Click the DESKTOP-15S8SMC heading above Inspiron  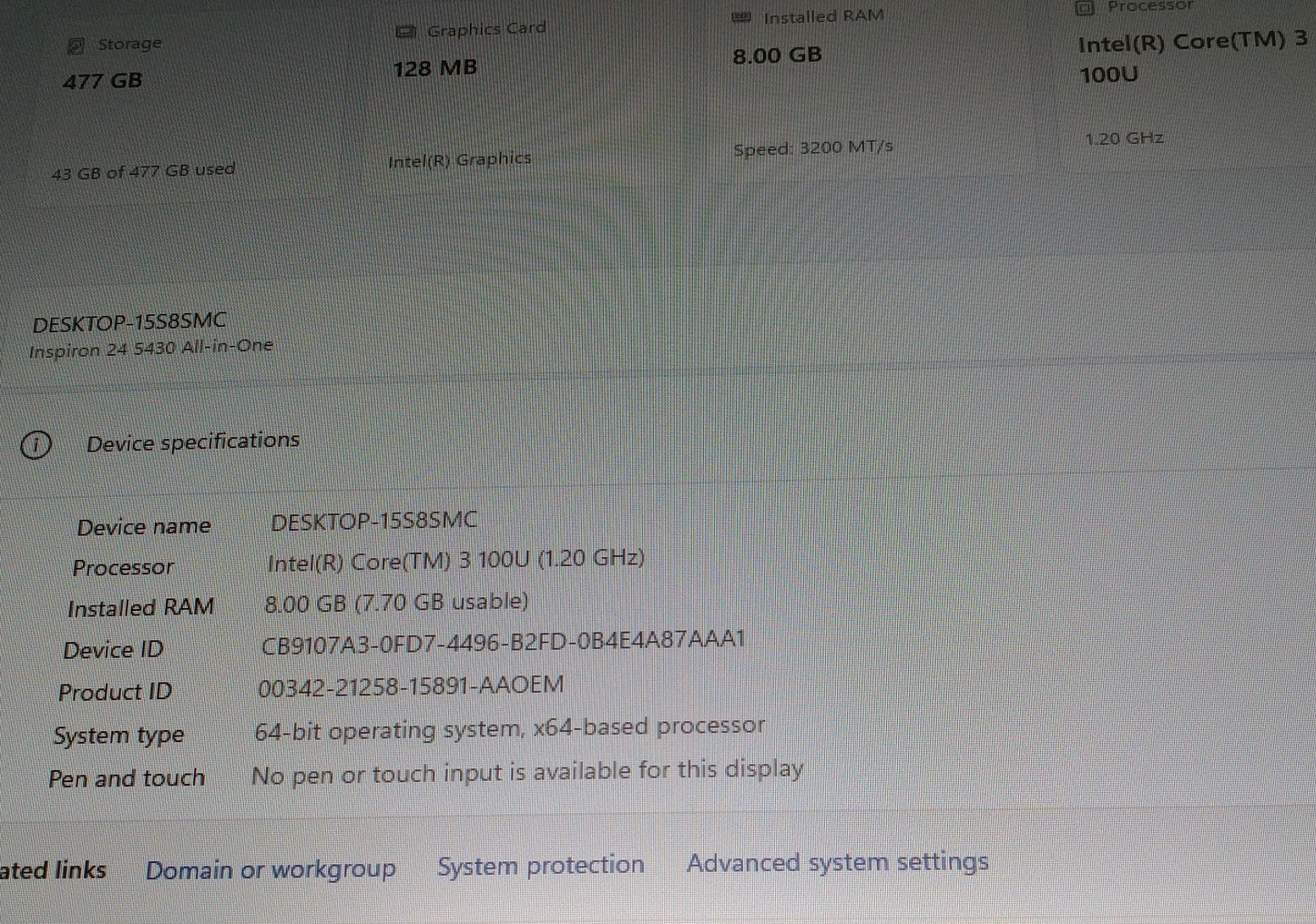coord(129,322)
